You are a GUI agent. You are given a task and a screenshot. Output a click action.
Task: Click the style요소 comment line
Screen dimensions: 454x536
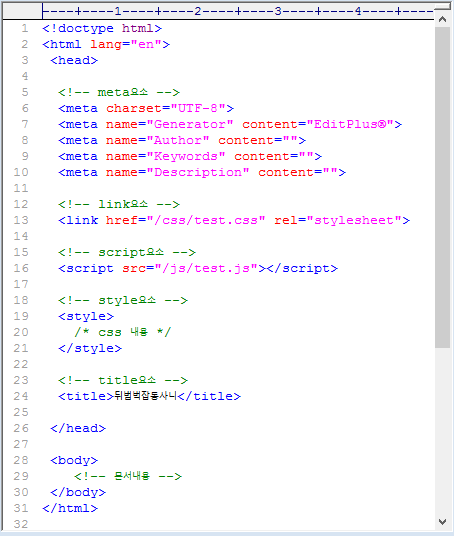click(123, 300)
